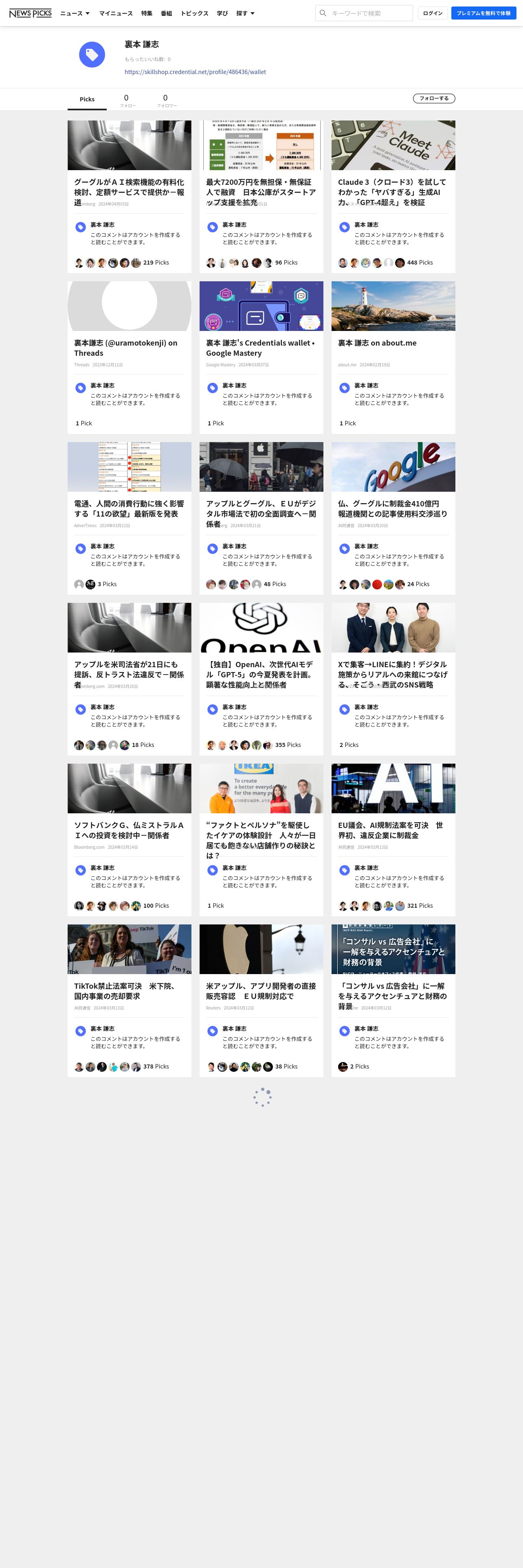The height and width of the screenshot is (1568, 523).
Task: Click commenter icon on Google AI search card
Action: pos(80,227)
